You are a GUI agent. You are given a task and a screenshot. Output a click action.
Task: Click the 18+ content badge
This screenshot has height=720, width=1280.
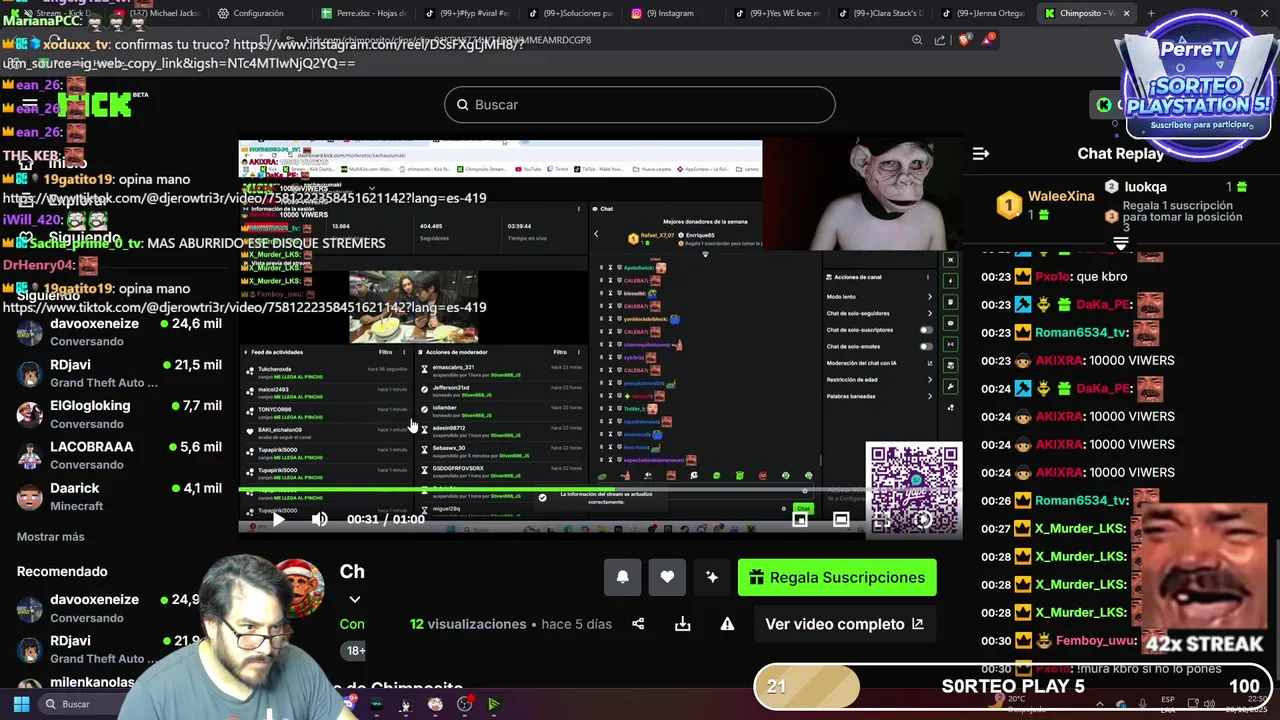(x=355, y=650)
